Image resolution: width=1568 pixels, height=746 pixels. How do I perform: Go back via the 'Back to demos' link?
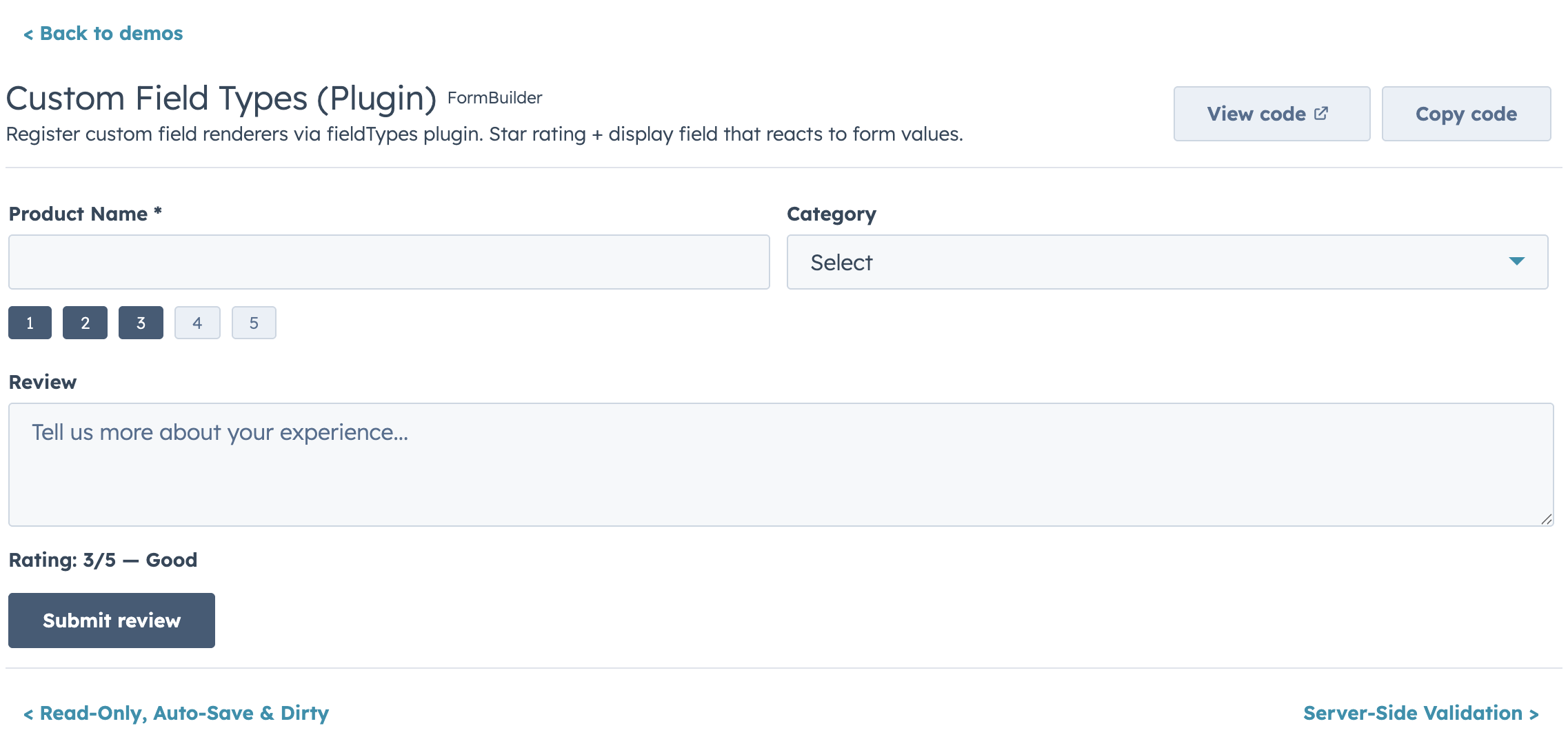point(103,33)
